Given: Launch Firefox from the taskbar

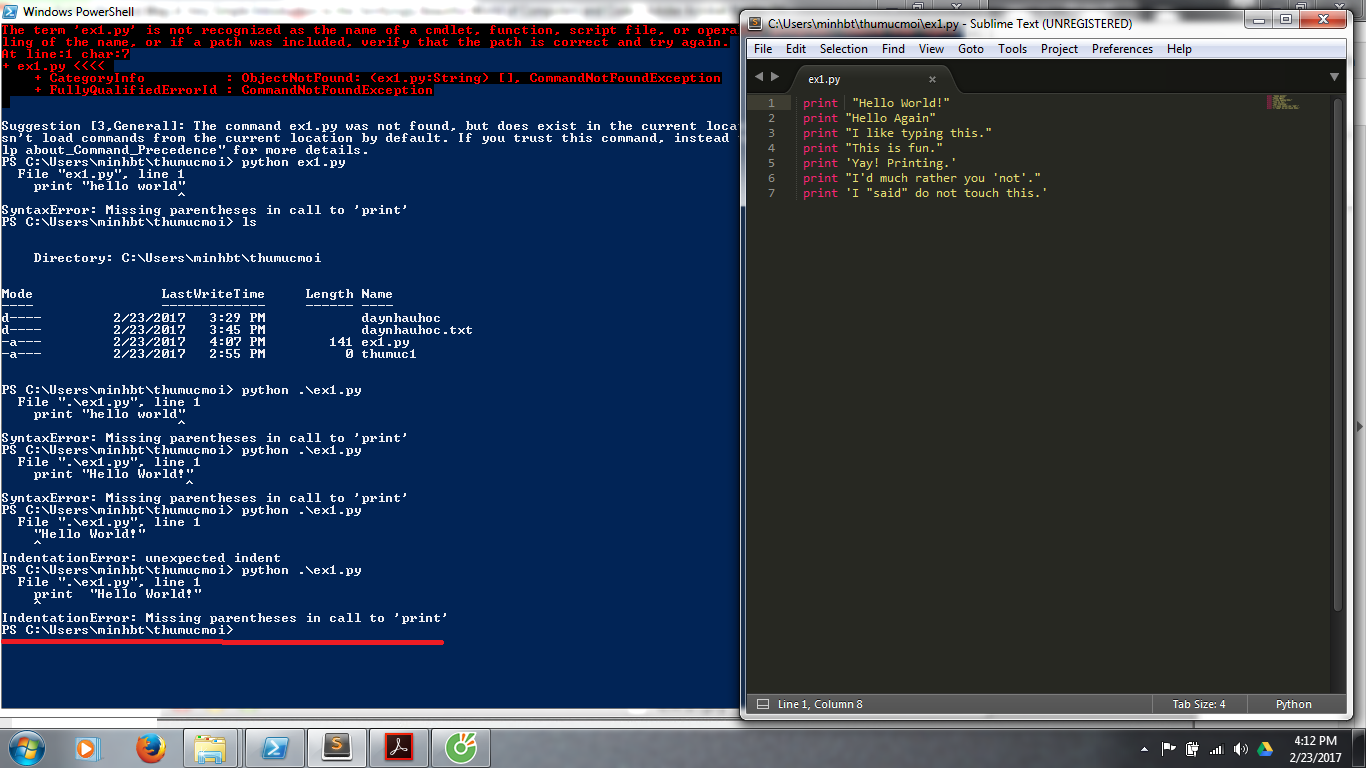Looking at the screenshot, I should pos(150,747).
